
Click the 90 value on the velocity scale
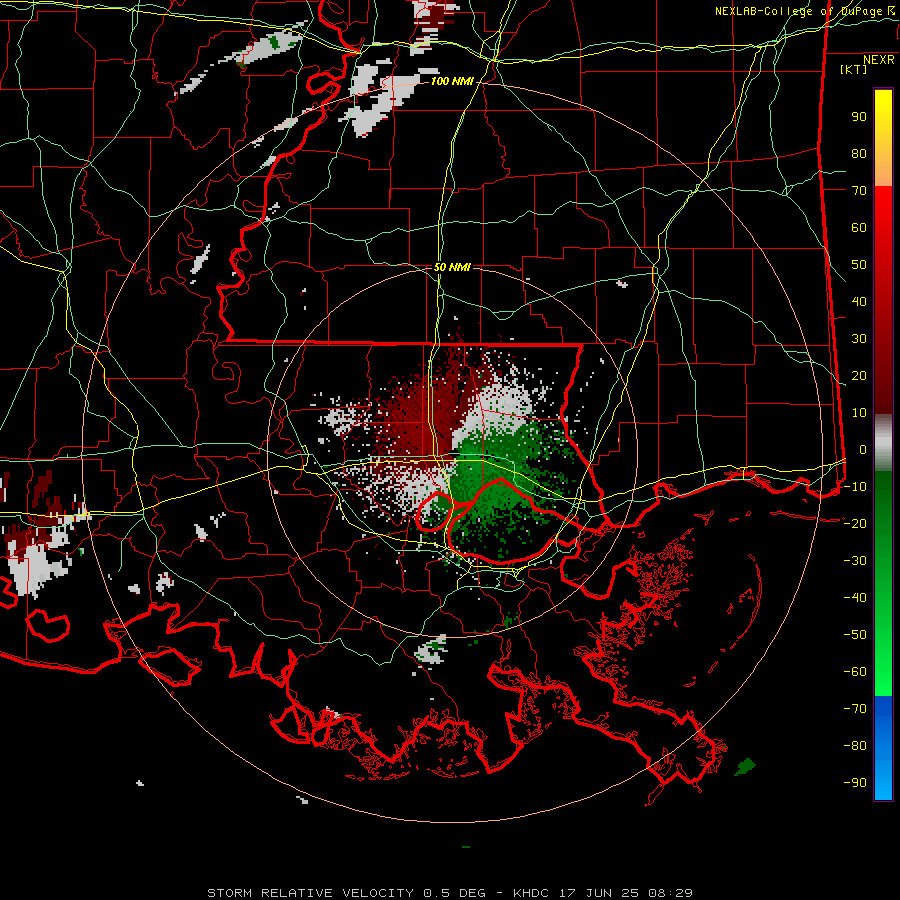[859, 117]
